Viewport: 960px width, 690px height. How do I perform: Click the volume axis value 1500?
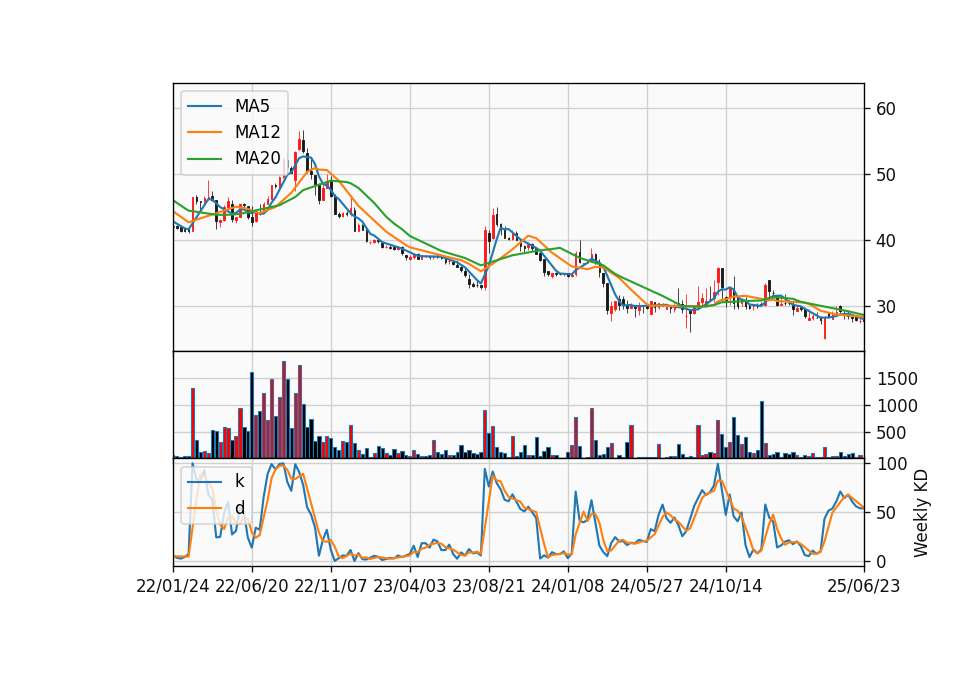[897, 379]
